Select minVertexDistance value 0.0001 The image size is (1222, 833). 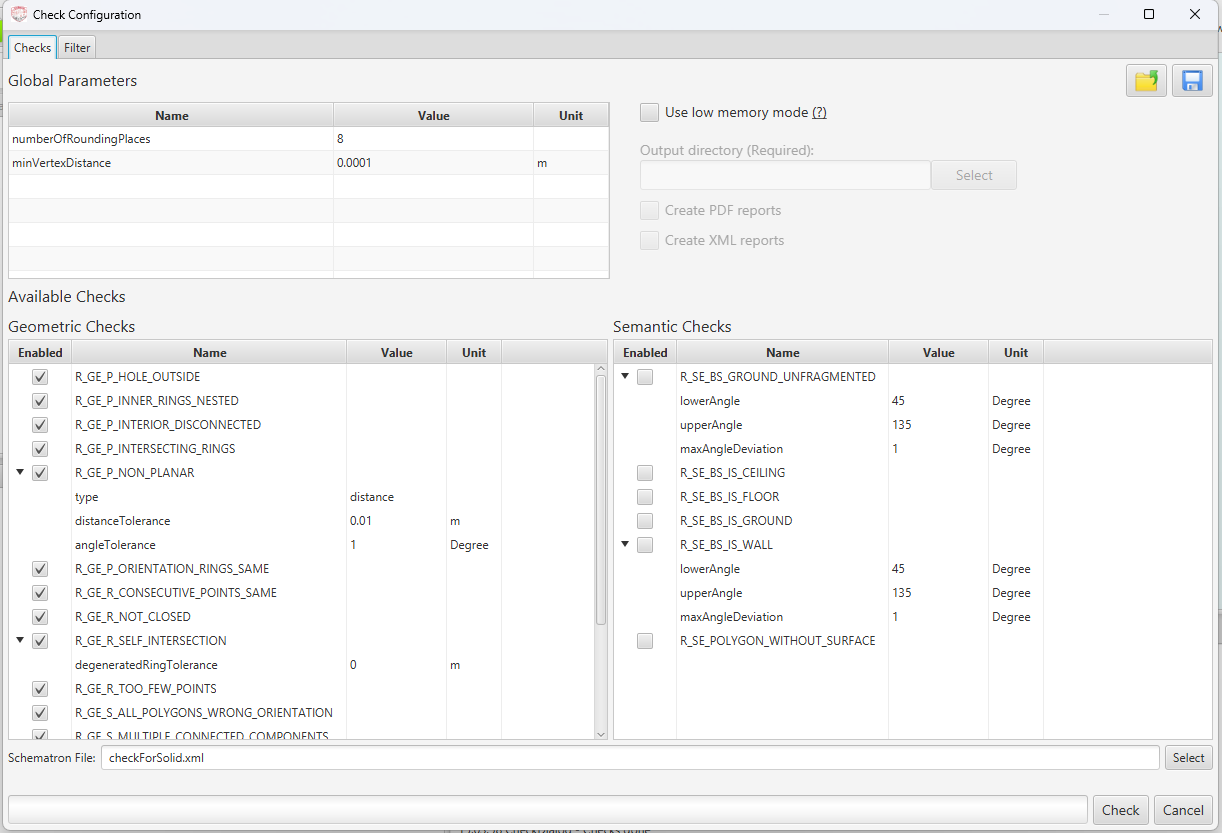click(354, 163)
